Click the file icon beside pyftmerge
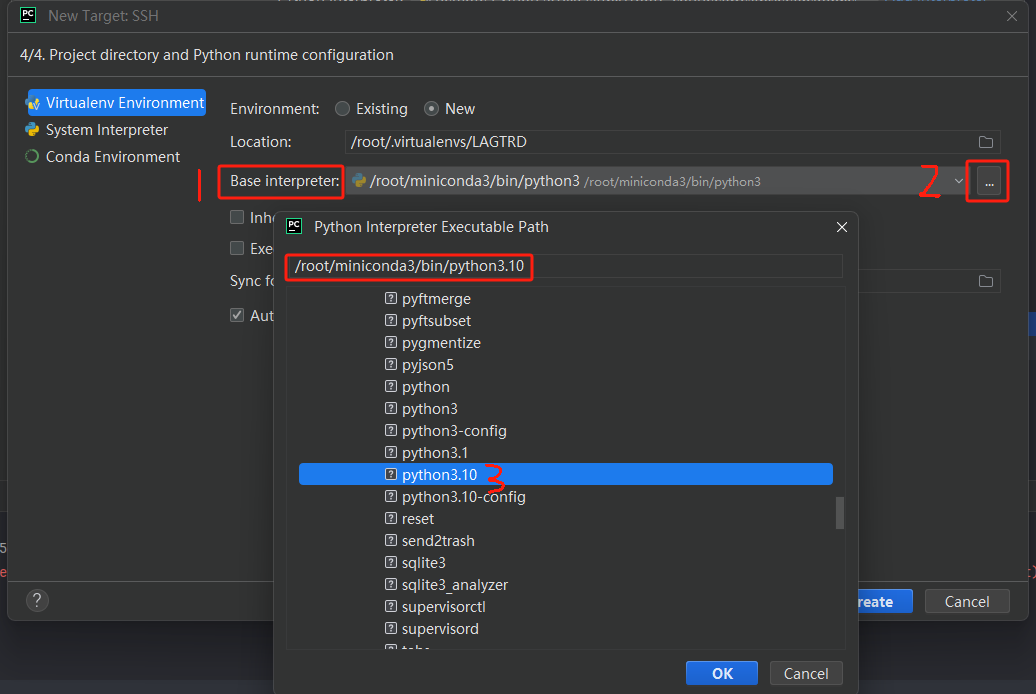 click(391, 299)
